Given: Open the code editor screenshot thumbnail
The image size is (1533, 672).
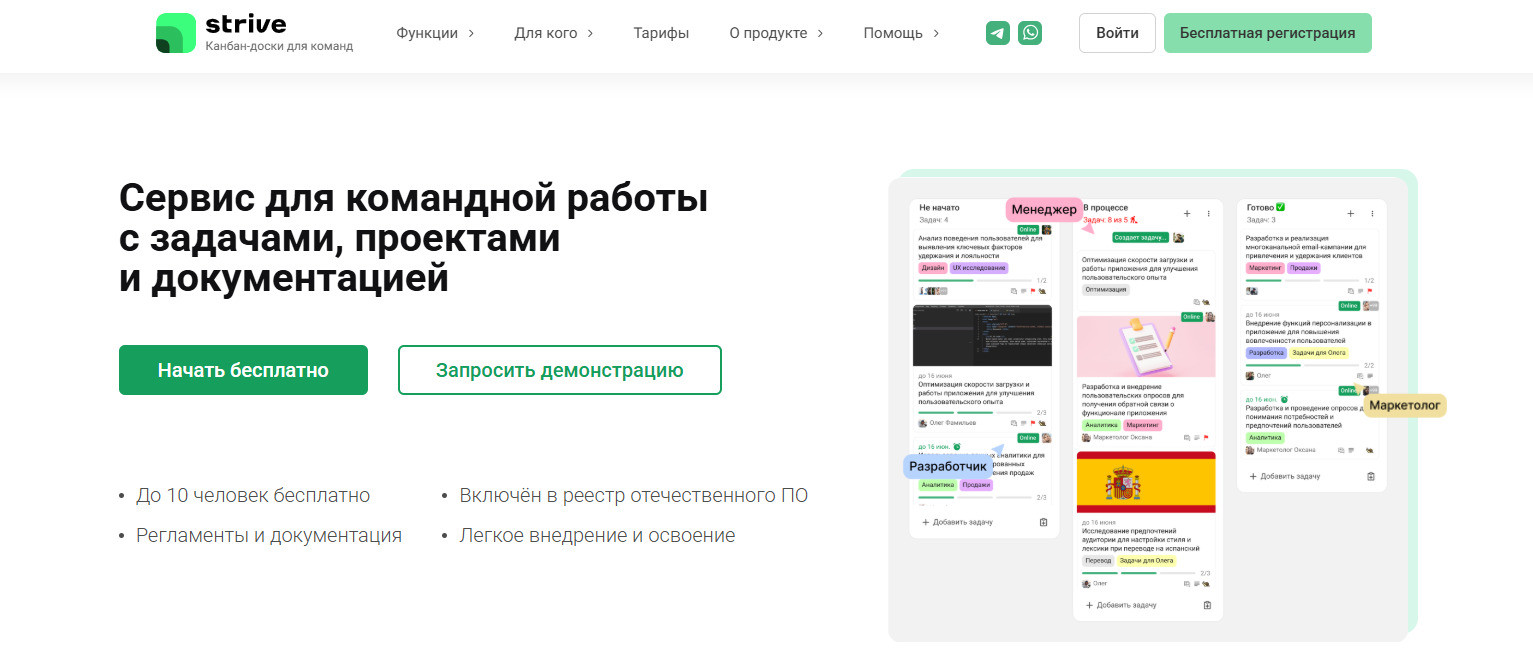Looking at the screenshot, I should (x=982, y=336).
